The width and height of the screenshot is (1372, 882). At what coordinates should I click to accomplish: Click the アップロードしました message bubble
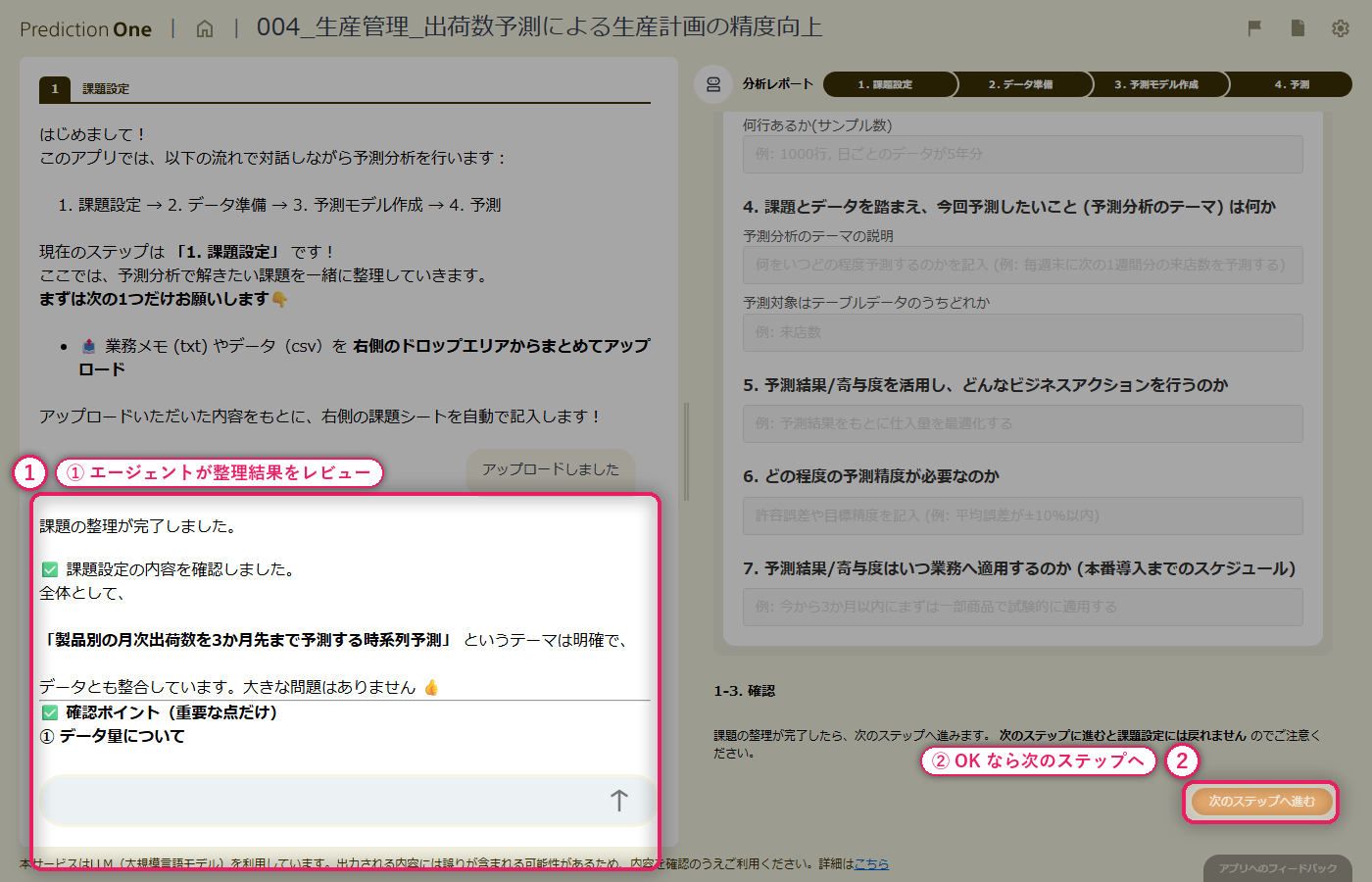coord(550,469)
